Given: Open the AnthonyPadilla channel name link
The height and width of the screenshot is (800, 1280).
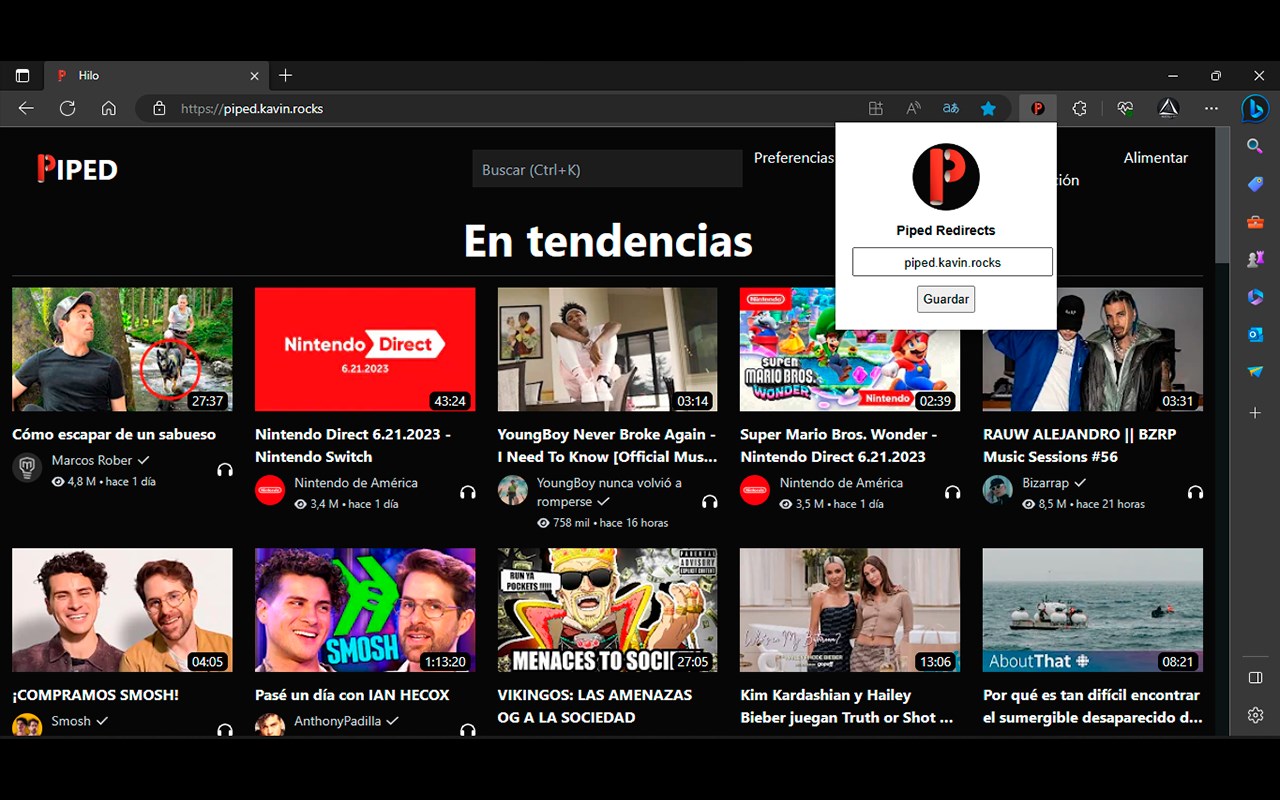Looking at the screenshot, I should 337,720.
